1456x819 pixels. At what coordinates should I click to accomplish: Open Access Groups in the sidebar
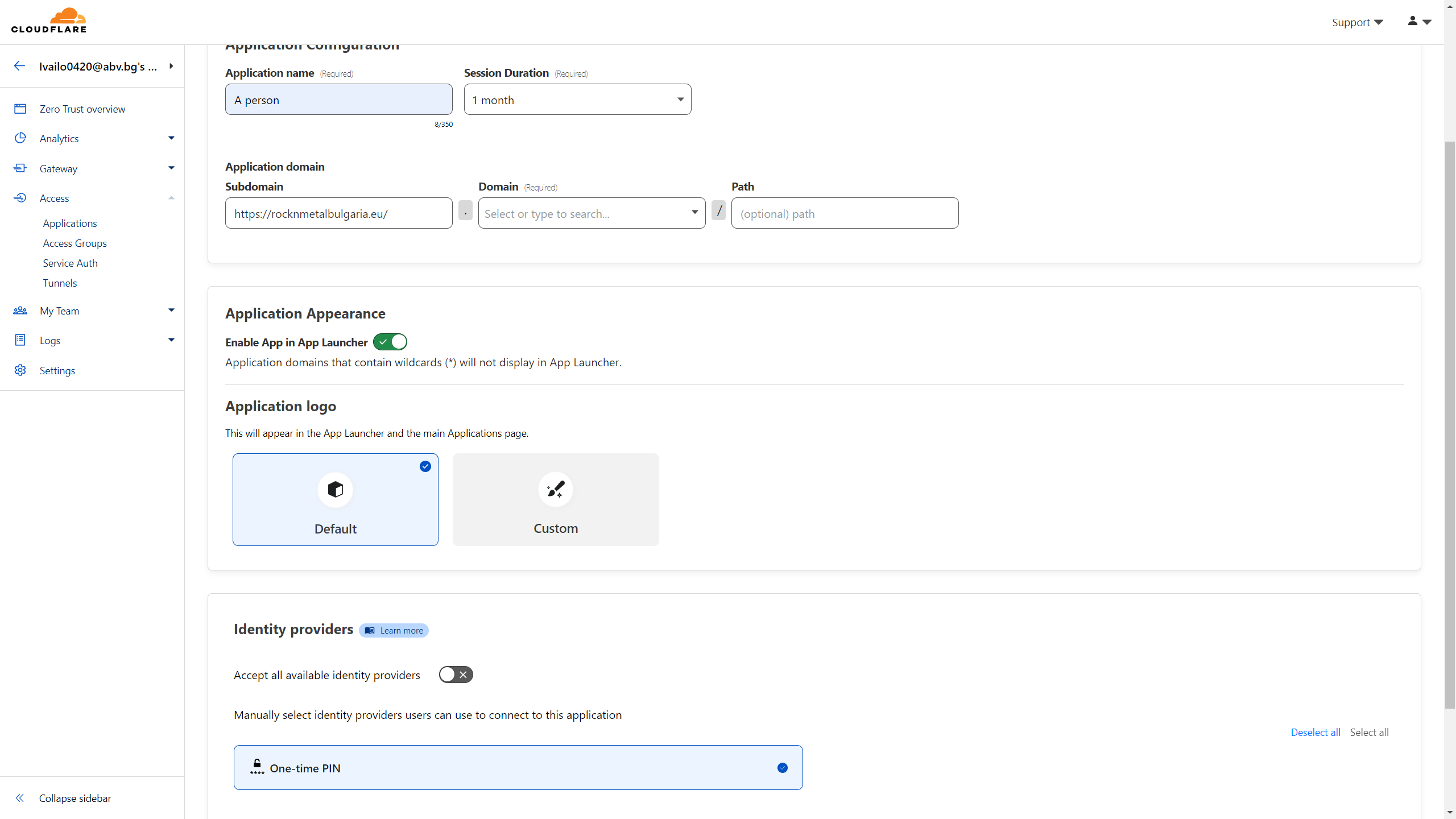click(x=75, y=243)
